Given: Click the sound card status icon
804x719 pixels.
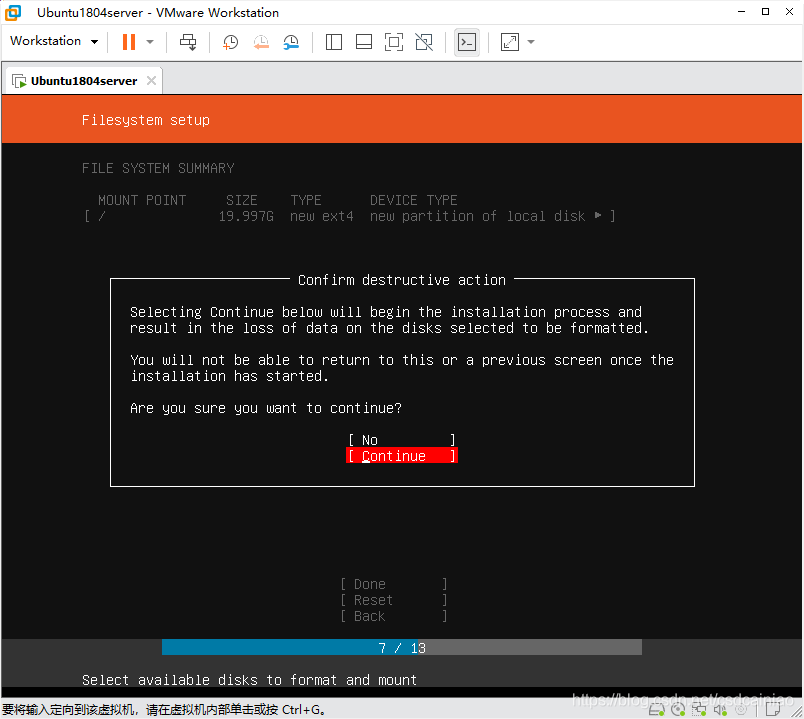Looking at the screenshot, I should (720, 710).
